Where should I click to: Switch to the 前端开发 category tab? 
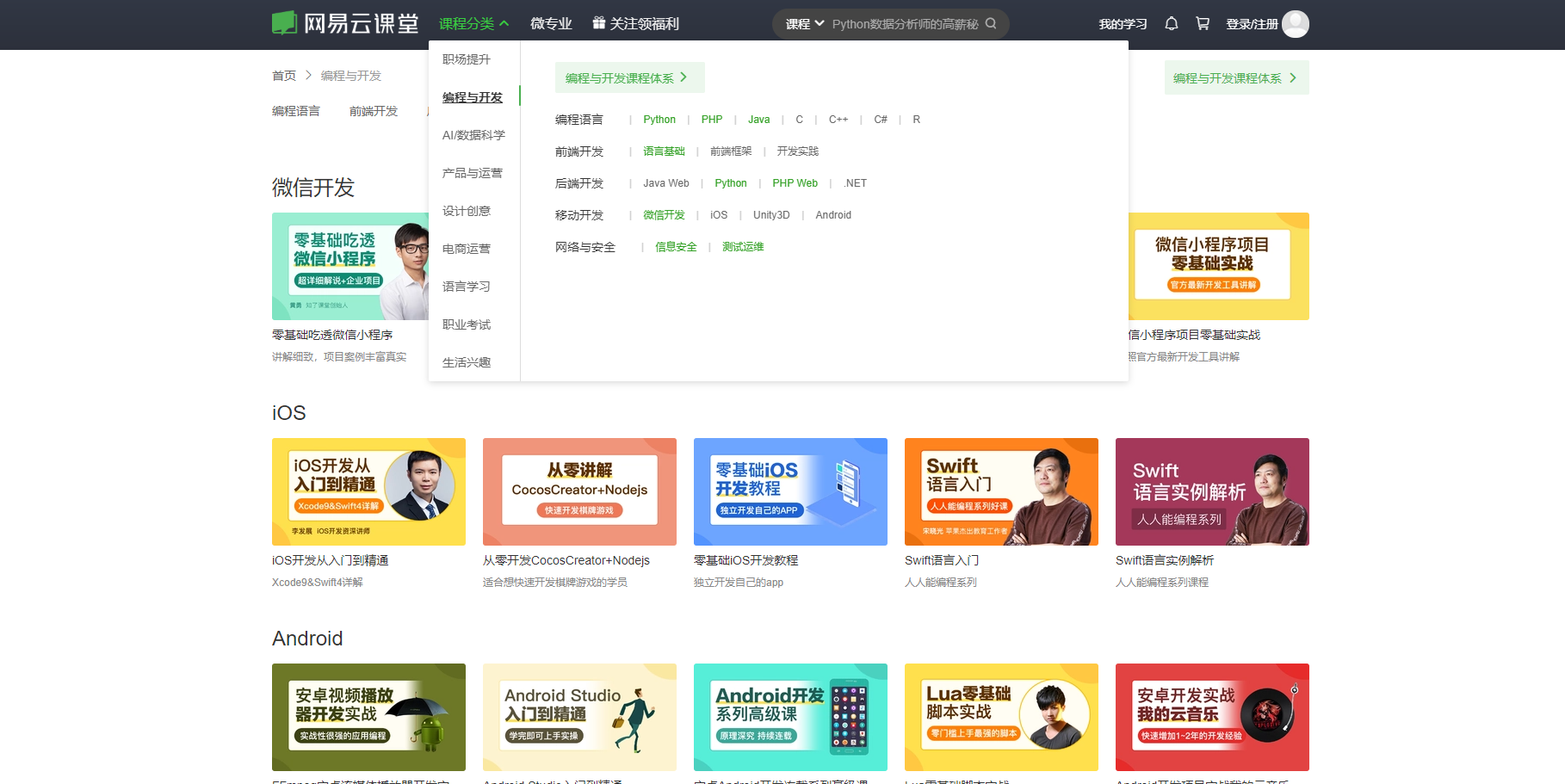374,110
